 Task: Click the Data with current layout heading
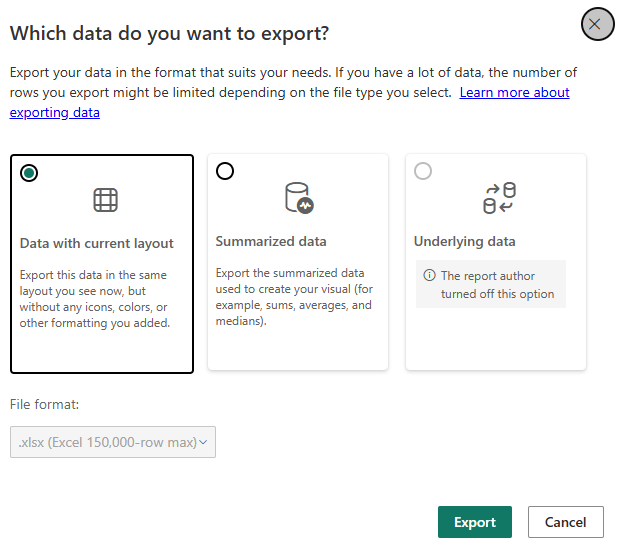(x=97, y=243)
